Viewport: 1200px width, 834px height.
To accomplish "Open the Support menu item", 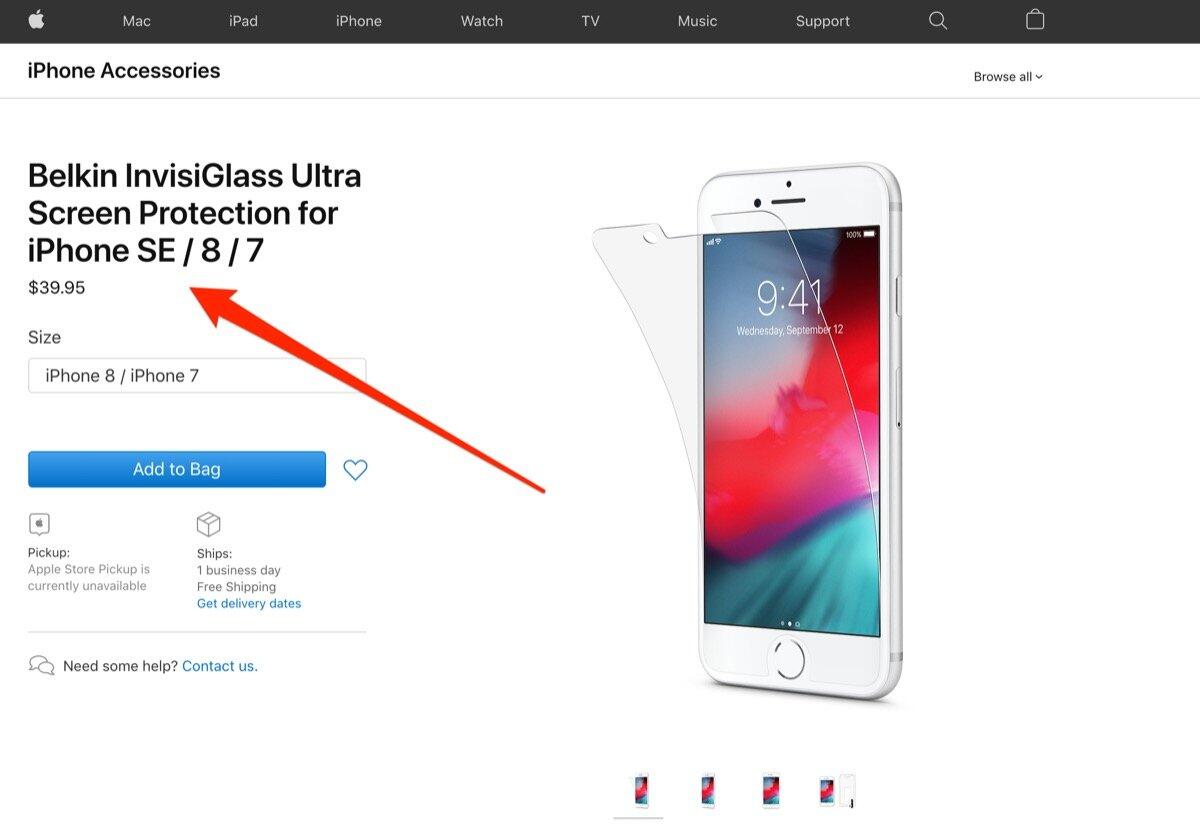I will [822, 21].
